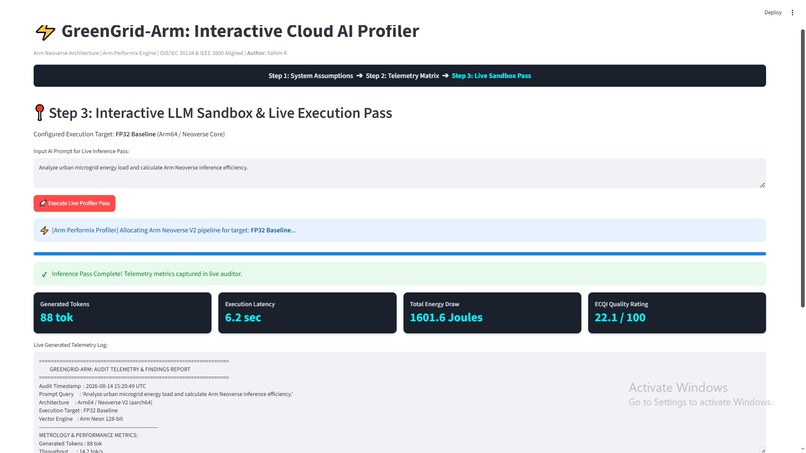Viewport: 806px width, 453px height.
Task: Click the 'Configured Execution Target' text line
Action: (x=129, y=134)
